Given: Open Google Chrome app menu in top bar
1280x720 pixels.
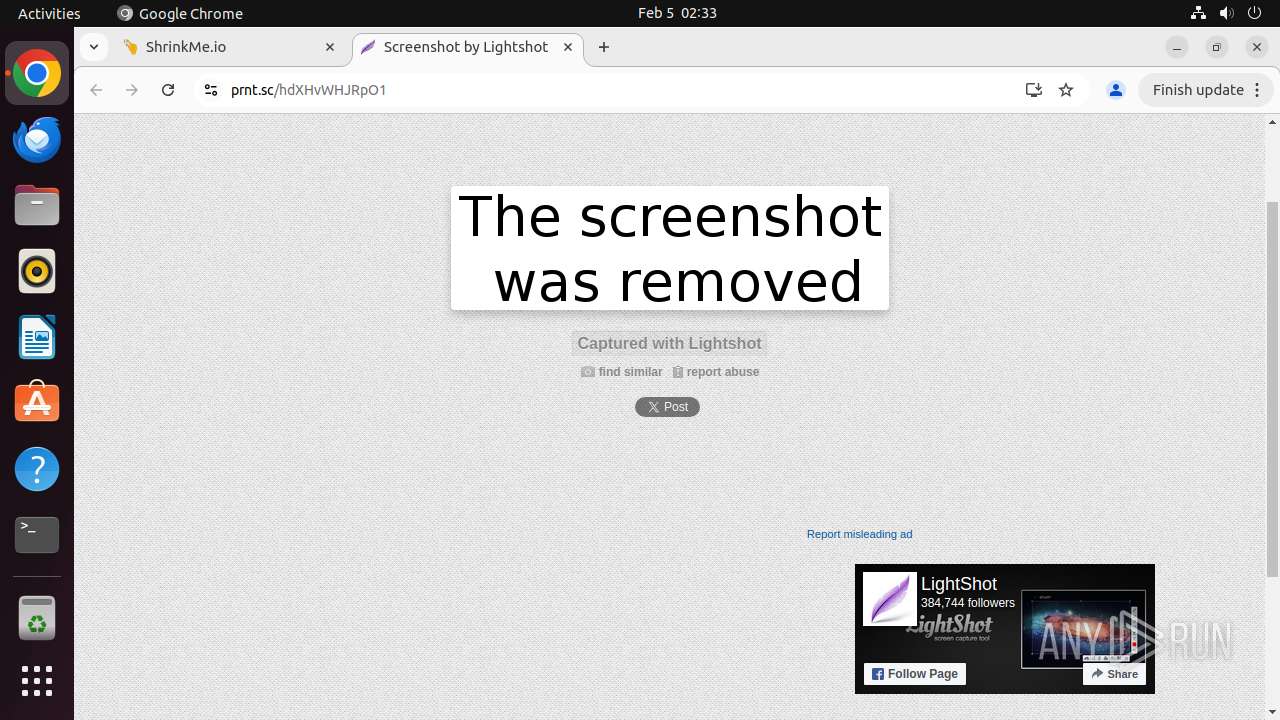Looking at the screenshot, I should click(180, 13).
